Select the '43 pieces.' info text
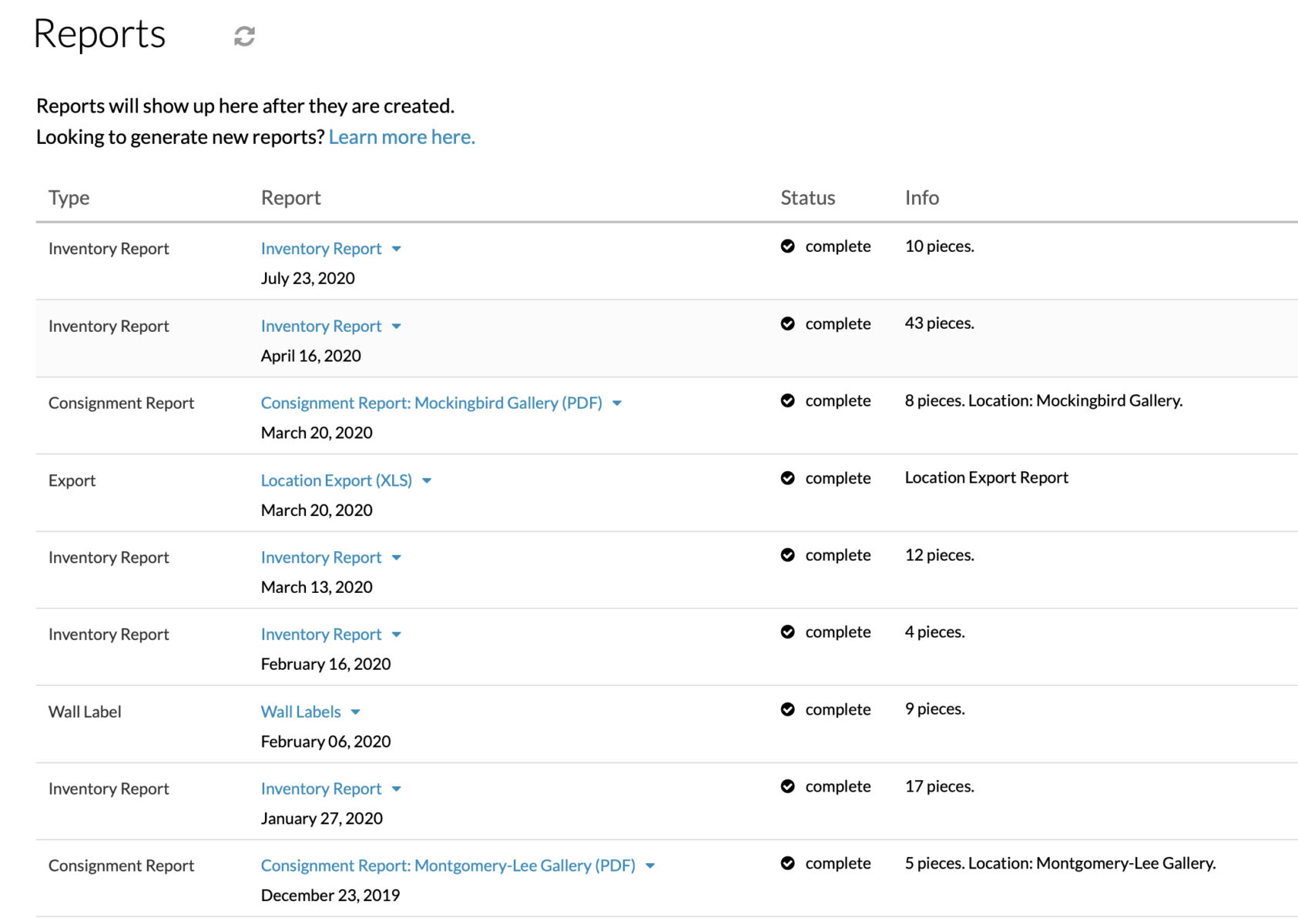Image resolution: width=1298 pixels, height=924 pixels. coord(939,323)
